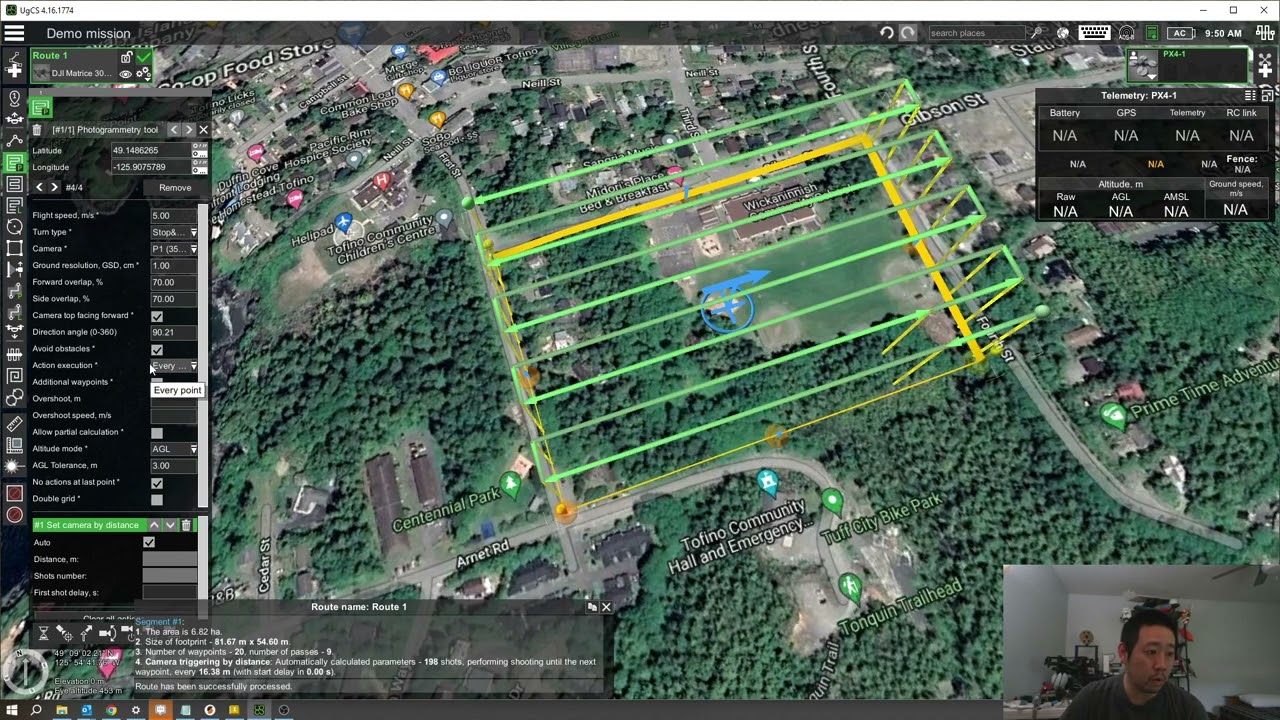This screenshot has height=720, width=1280.
Task: Click the Latitude value field
Action: click(x=151, y=150)
